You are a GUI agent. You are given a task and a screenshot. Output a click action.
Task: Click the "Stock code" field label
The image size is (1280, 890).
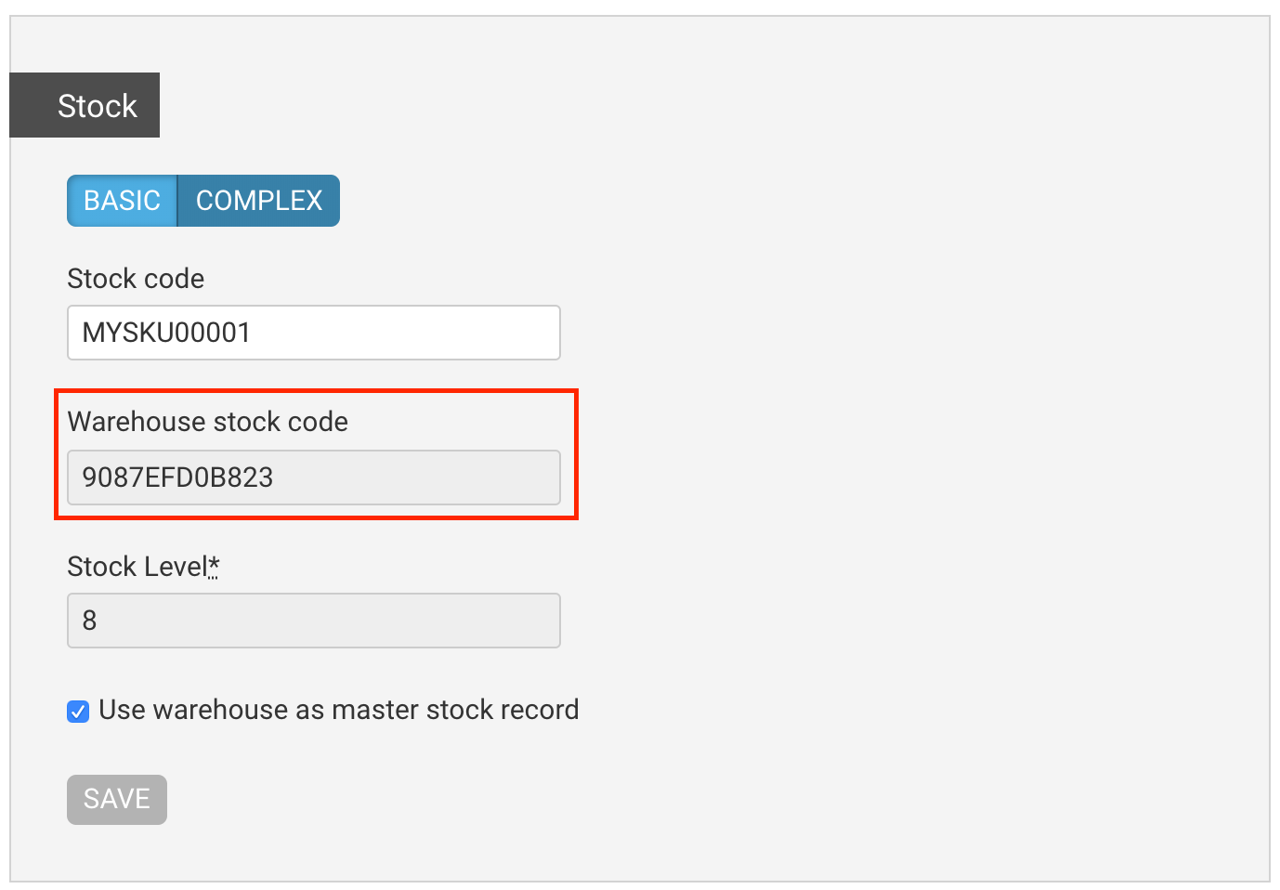[x=135, y=278]
